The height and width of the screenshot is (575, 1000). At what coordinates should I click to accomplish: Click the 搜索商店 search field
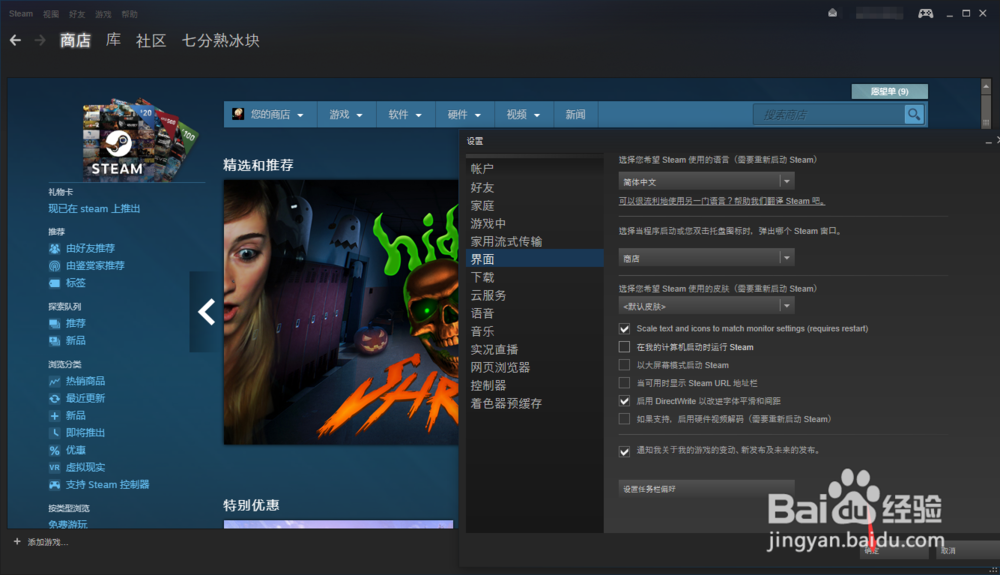tap(829, 115)
